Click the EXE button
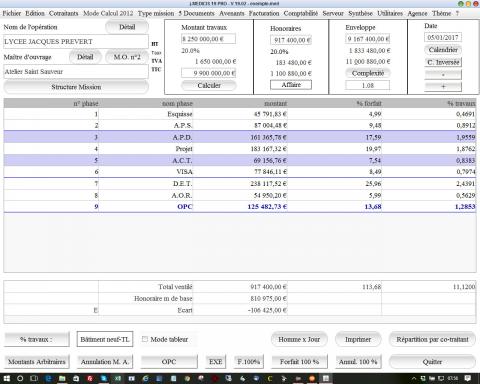The width and height of the screenshot is (480, 384). (215, 362)
